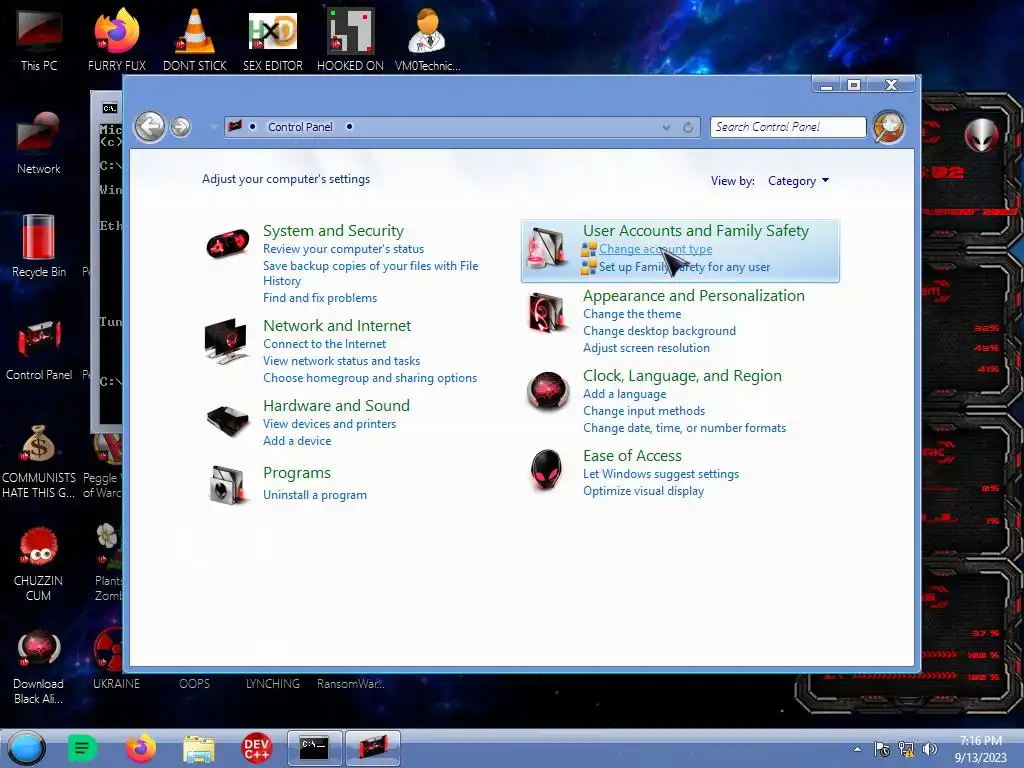1024x768 pixels.
Task: Show hidden tray icons arrow
Action: 857,750
